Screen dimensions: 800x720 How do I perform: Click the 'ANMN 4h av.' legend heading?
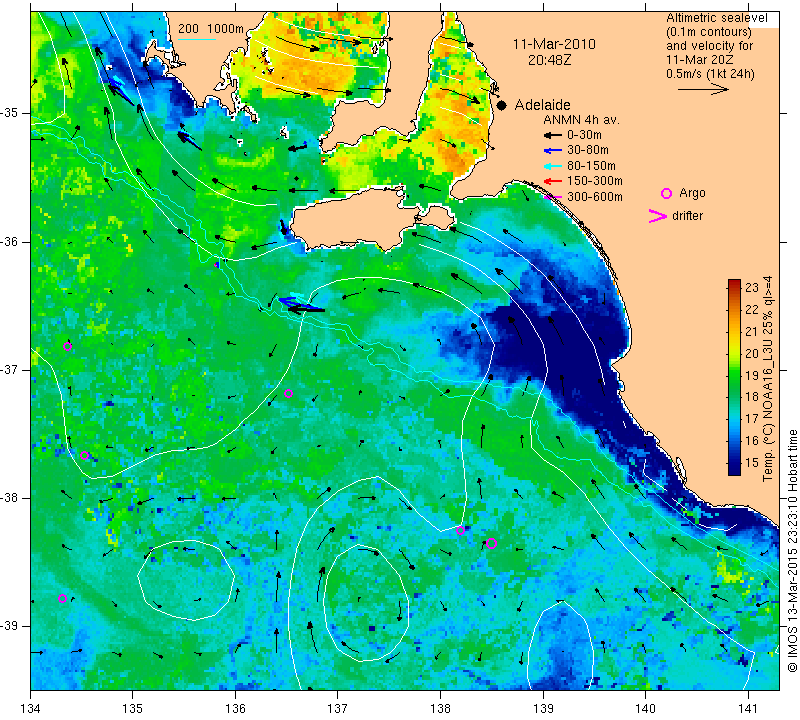tap(581, 120)
